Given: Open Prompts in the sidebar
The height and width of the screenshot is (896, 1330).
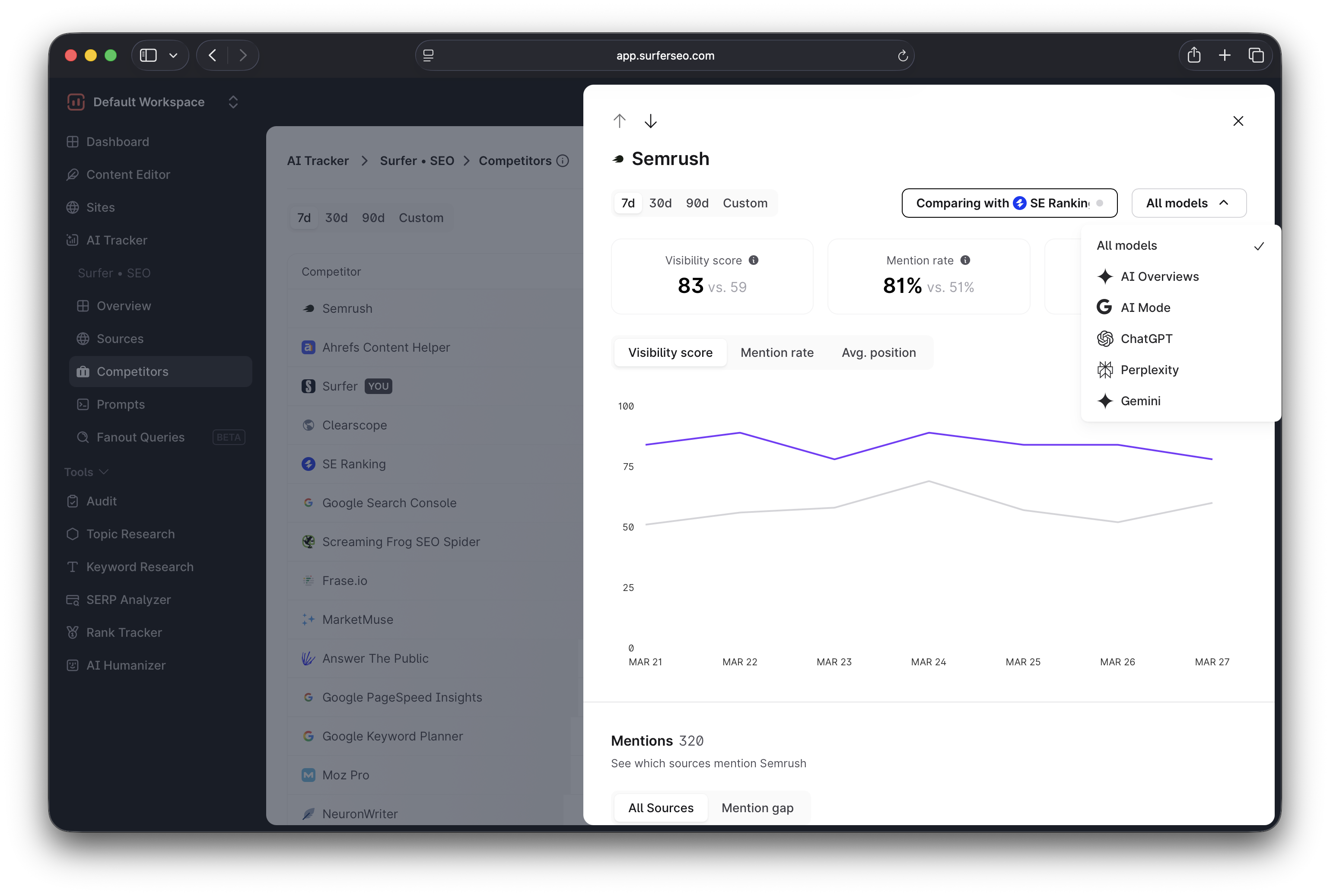Looking at the screenshot, I should coord(121,404).
